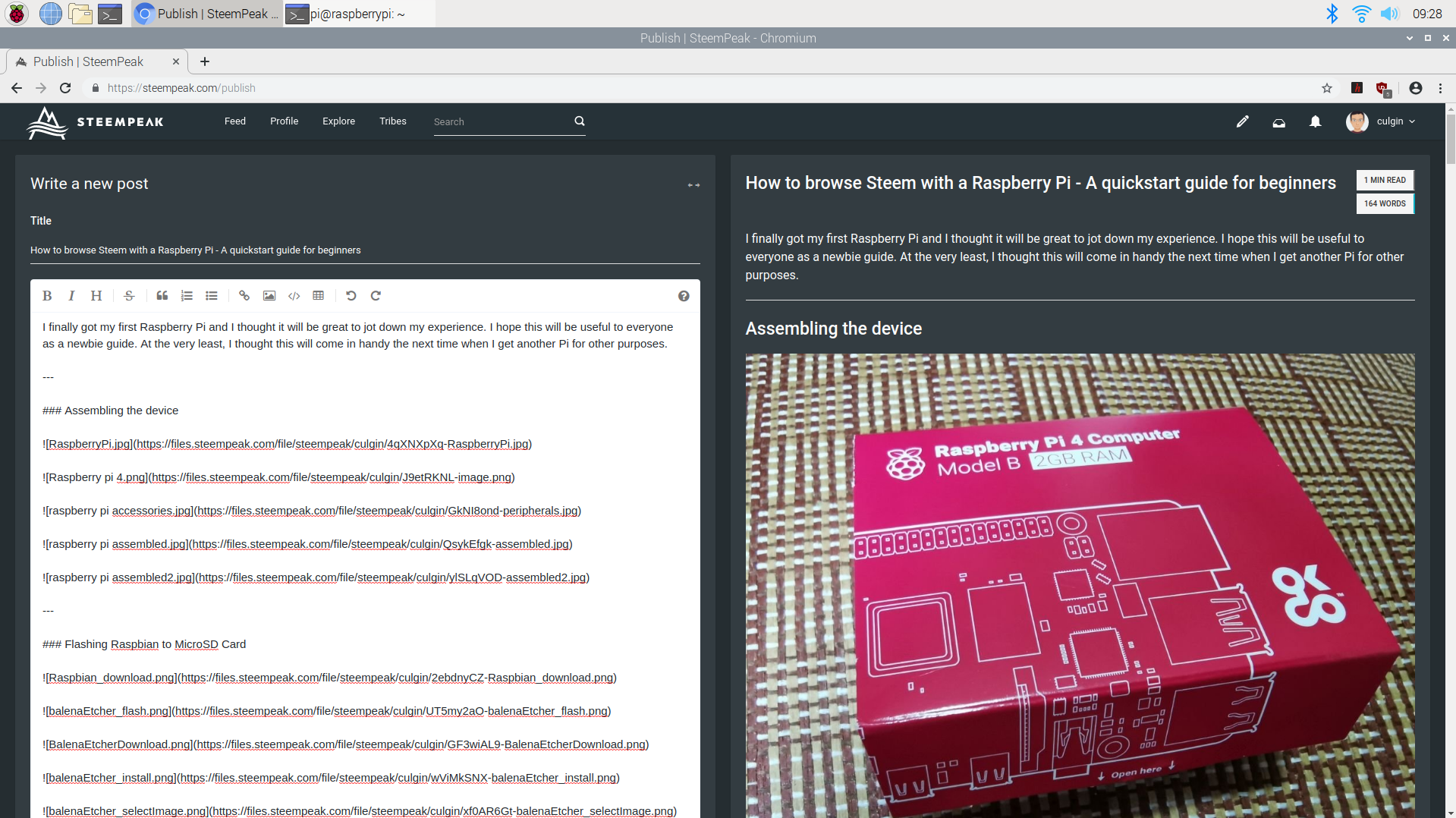Undo last edit in editor toolbar
The height and width of the screenshot is (818, 1456).
pyautogui.click(x=351, y=296)
